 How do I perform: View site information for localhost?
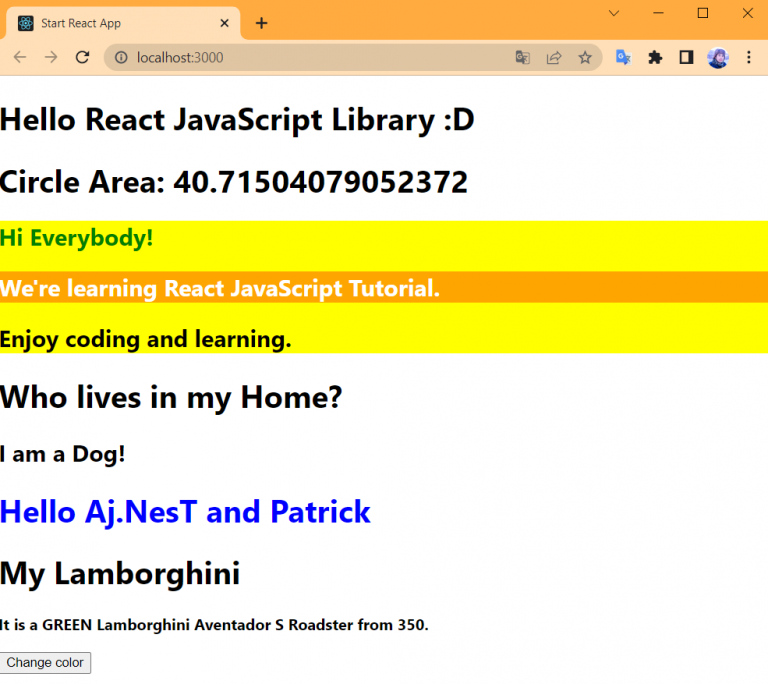pos(121,58)
